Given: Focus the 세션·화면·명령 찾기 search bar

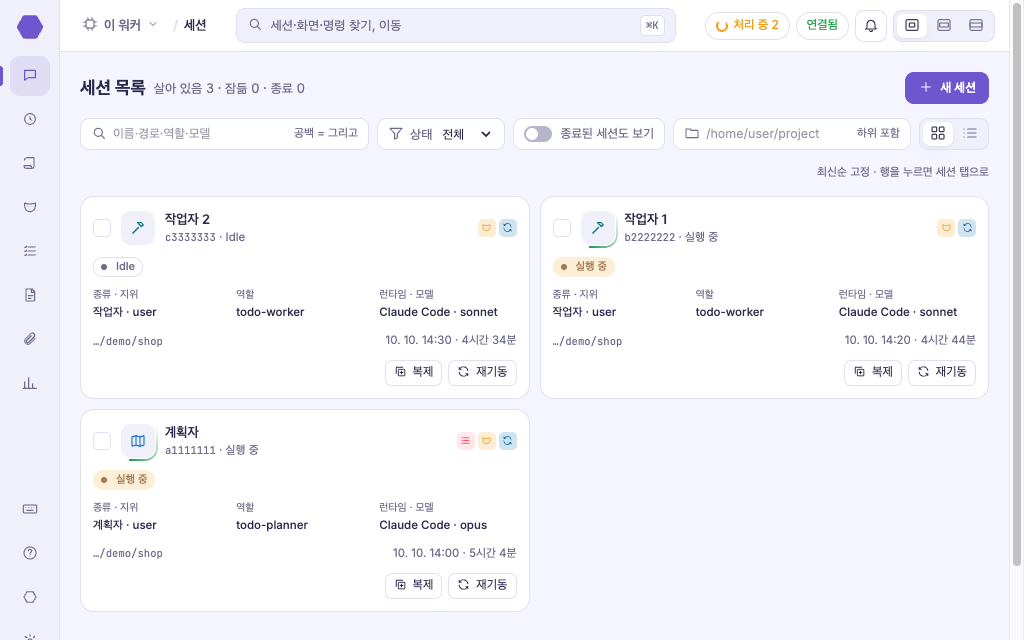Looking at the screenshot, I should (x=455, y=25).
